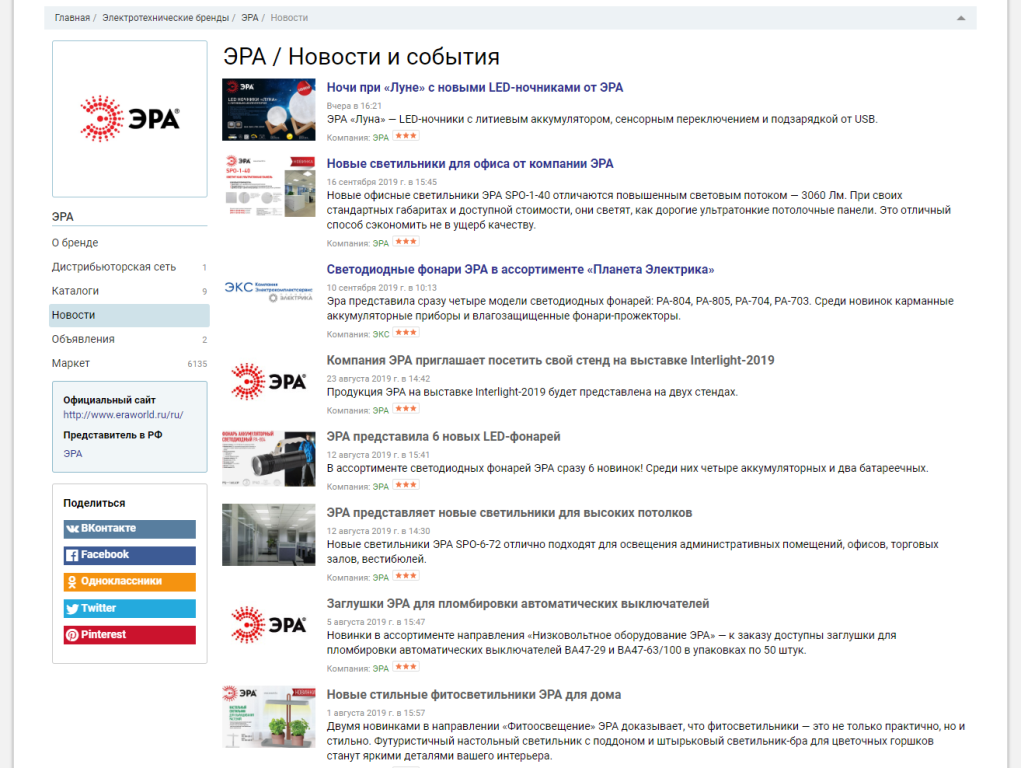Click SPO-1-40 office lamp thumbnail
The height and width of the screenshot is (768, 1021).
[x=268, y=186]
